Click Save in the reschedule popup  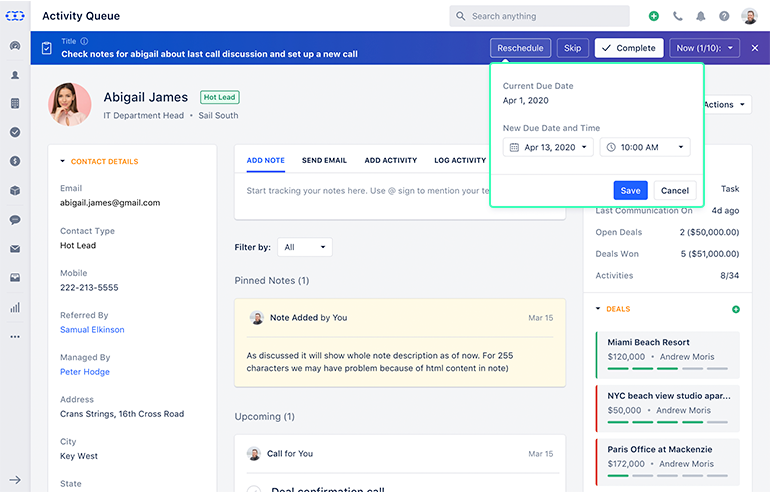coord(630,190)
